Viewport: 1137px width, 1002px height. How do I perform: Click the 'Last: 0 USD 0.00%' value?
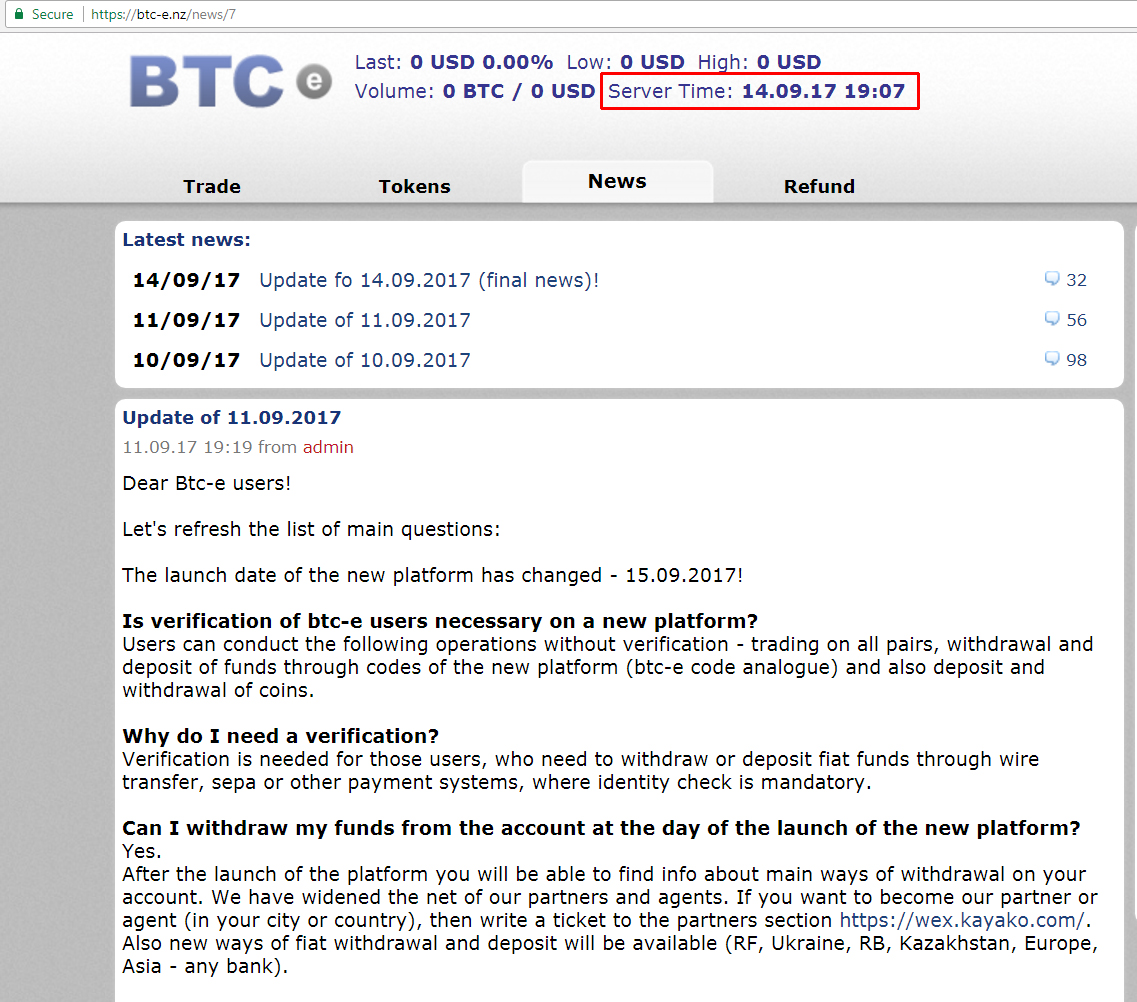click(x=454, y=62)
